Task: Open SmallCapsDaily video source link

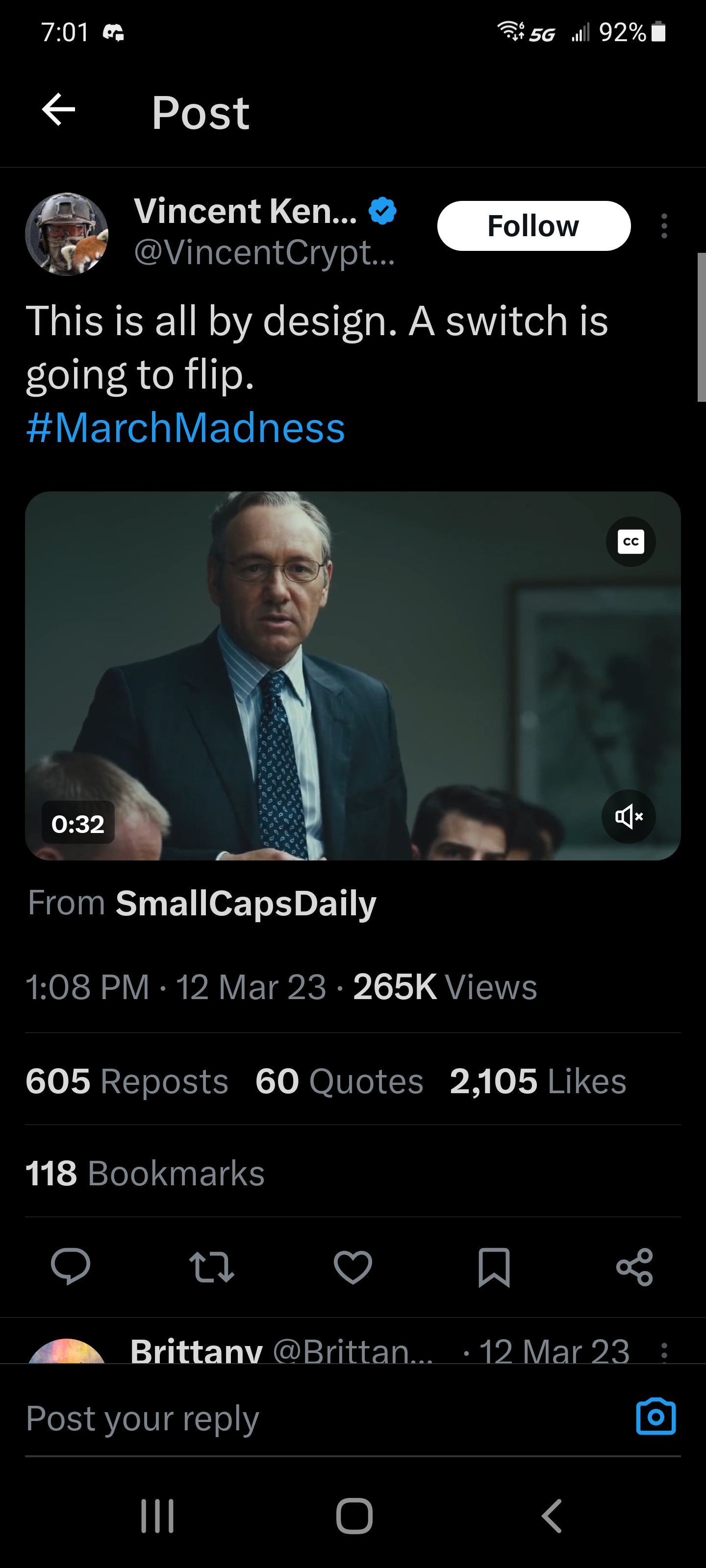Action: 246,903
